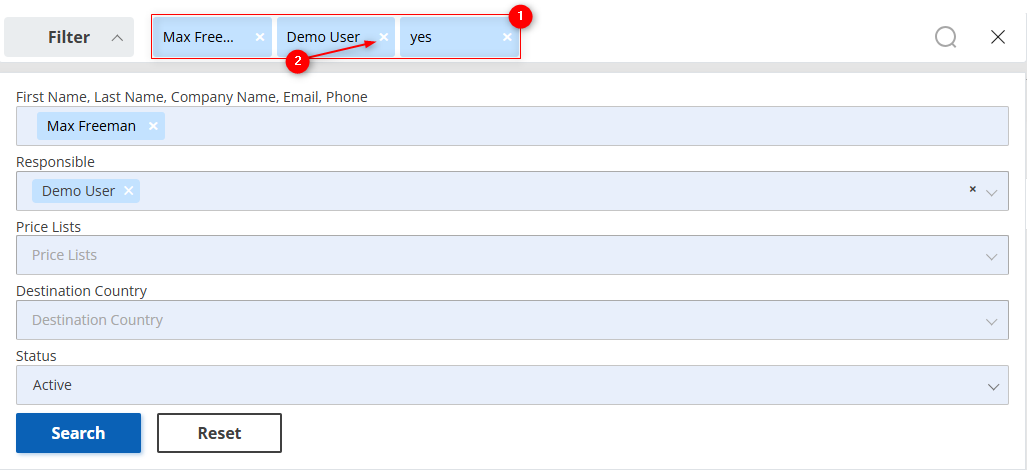
Task: Remove Max Freeman tag from name field
Action: 153,126
